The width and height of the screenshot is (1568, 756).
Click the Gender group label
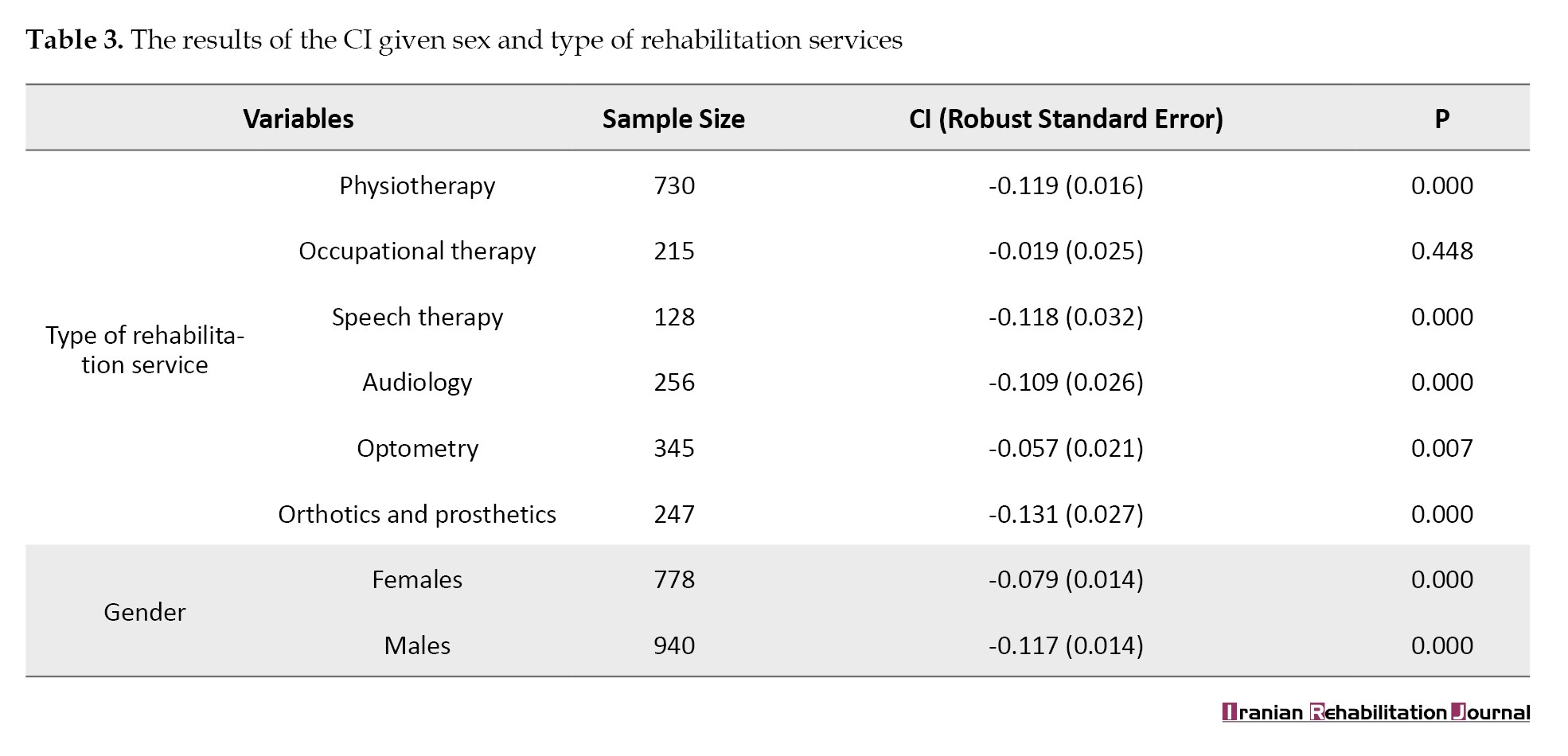145,612
